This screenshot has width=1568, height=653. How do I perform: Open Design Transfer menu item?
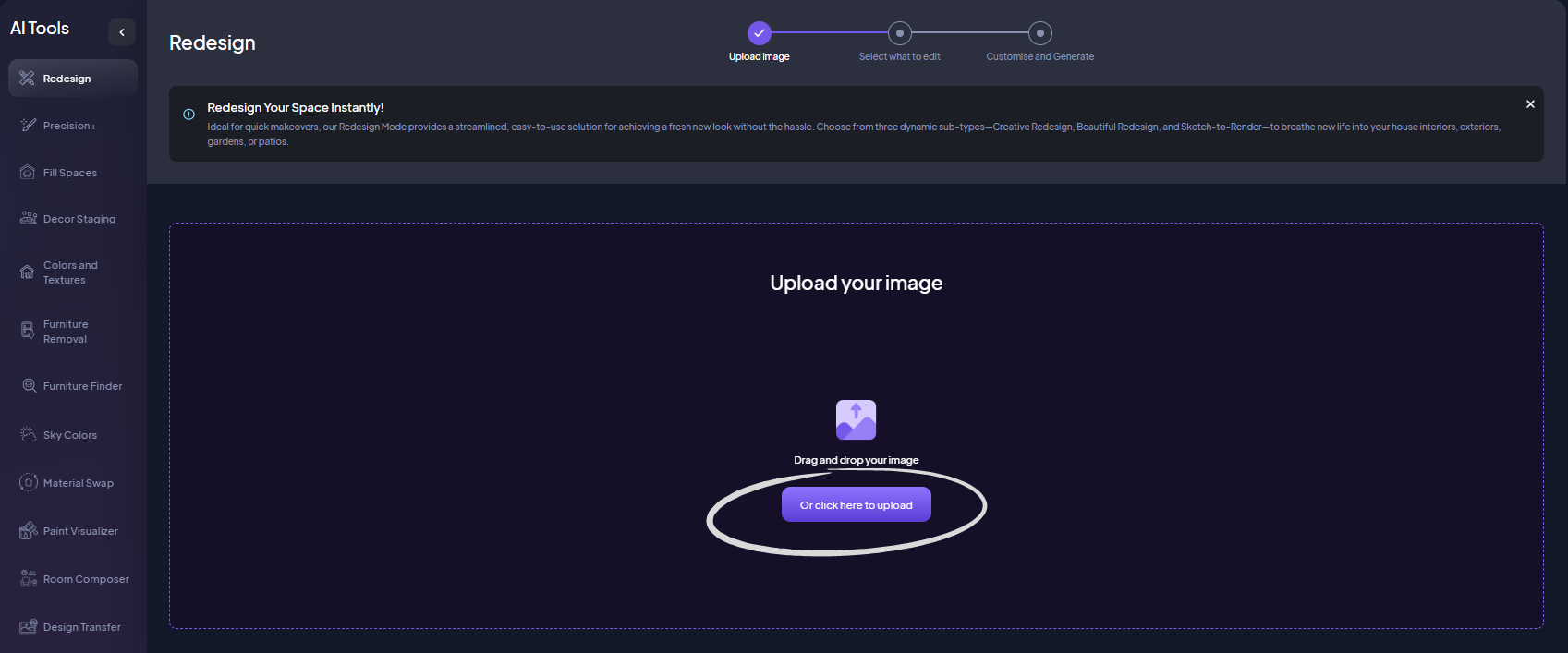(81, 627)
